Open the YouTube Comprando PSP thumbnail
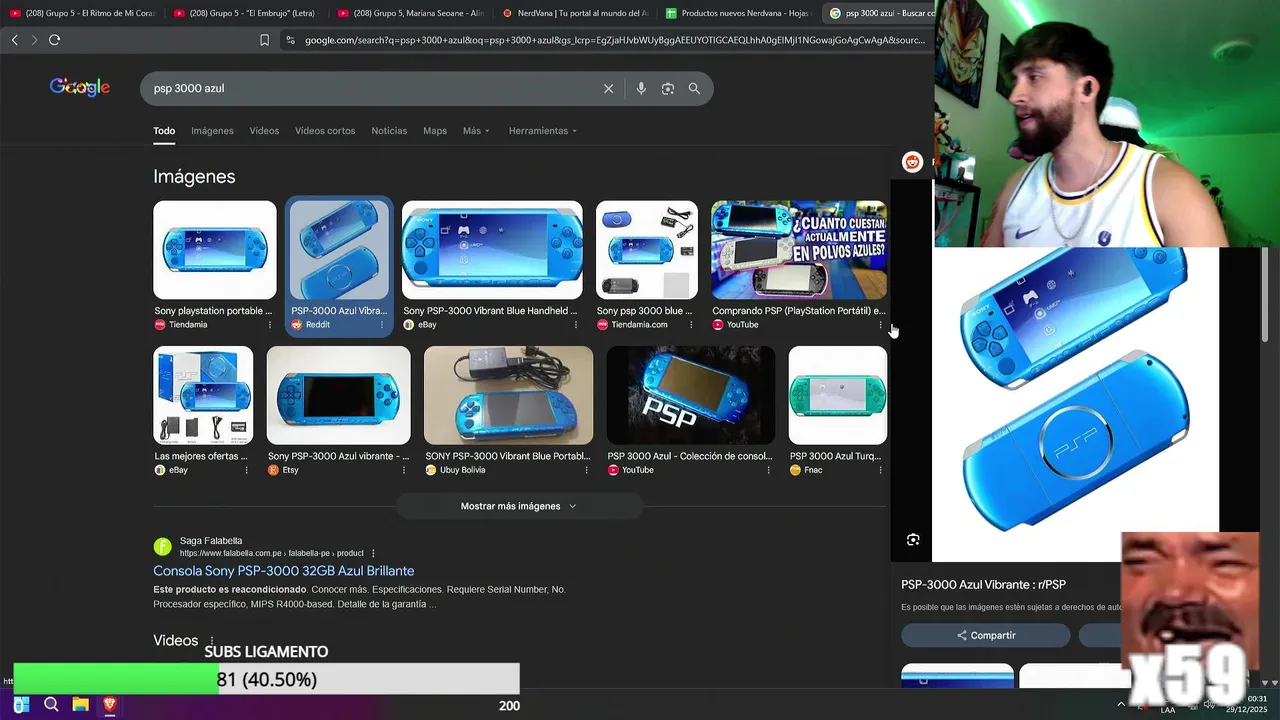Image resolution: width=1280 pixels, height=720 pixels. click(798, 250)
